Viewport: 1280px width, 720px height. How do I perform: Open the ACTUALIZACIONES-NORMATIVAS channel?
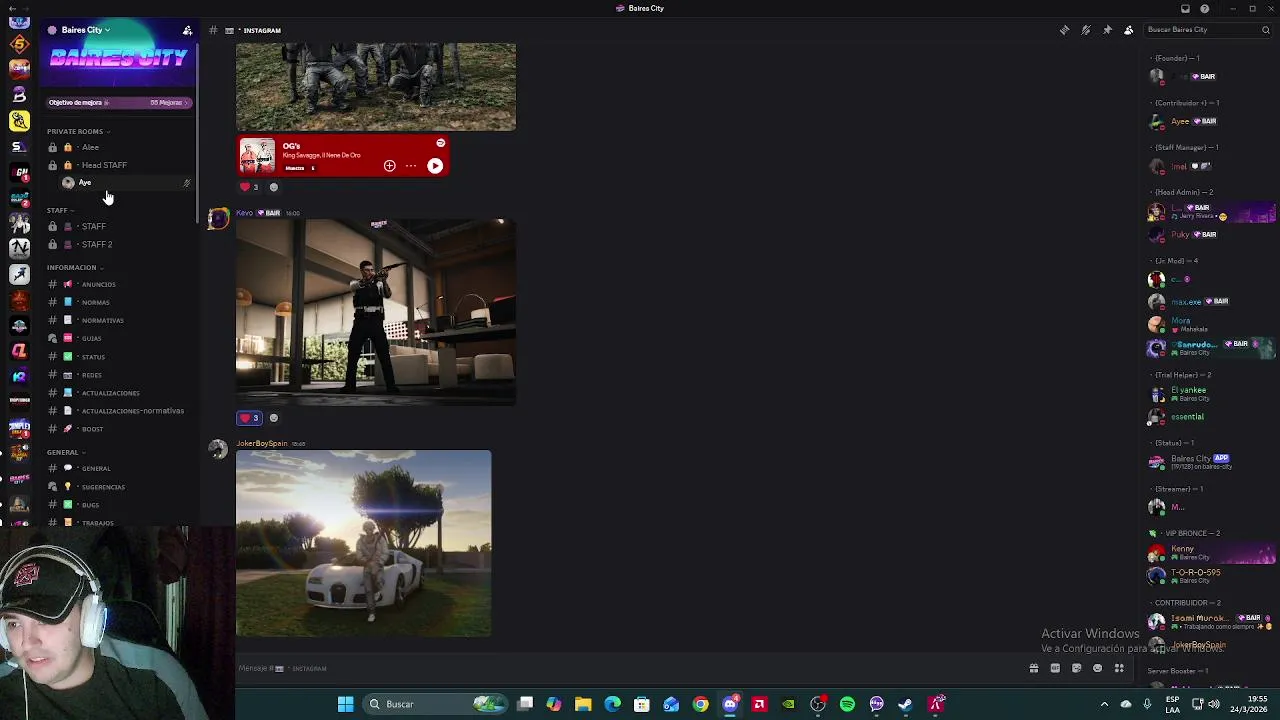[118, 411]
